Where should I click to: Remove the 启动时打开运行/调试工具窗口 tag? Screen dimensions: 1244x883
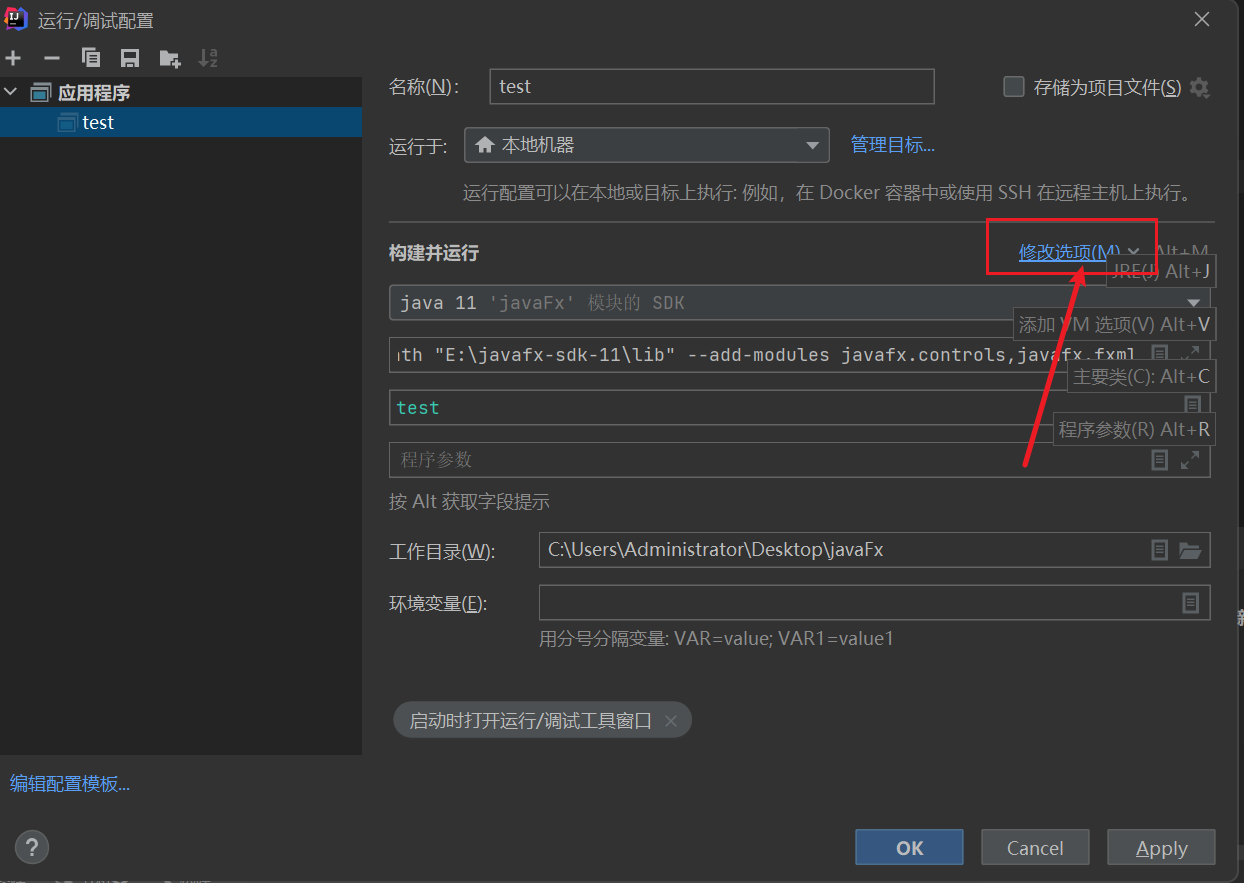(x=671, y=721)
